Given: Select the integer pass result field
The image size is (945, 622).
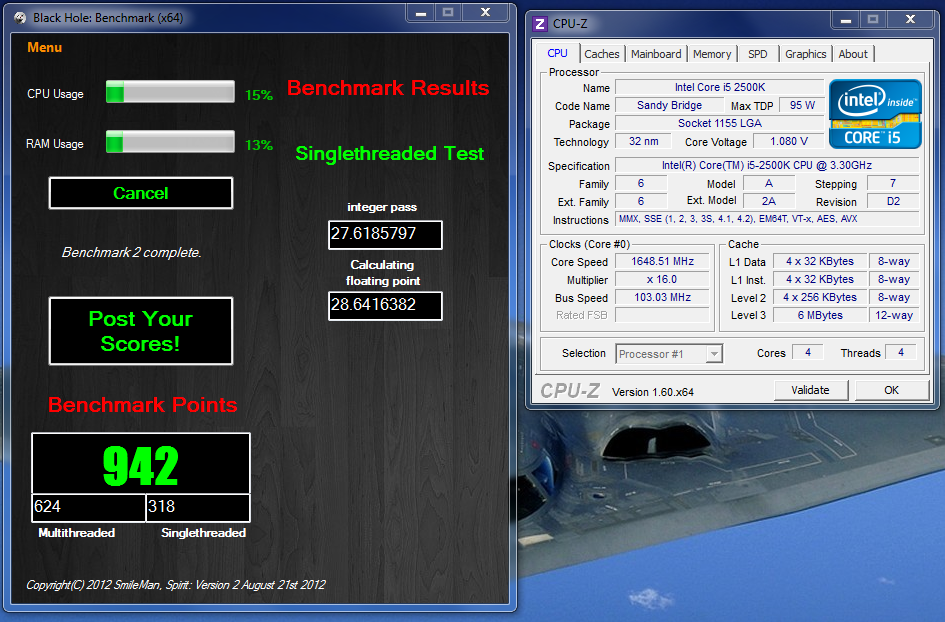Looking at the screenshot, I should (x=385, y=234).
